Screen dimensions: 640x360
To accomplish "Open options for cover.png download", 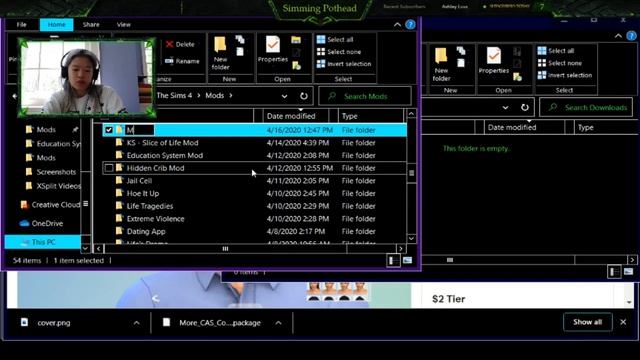I will (136, 323).
